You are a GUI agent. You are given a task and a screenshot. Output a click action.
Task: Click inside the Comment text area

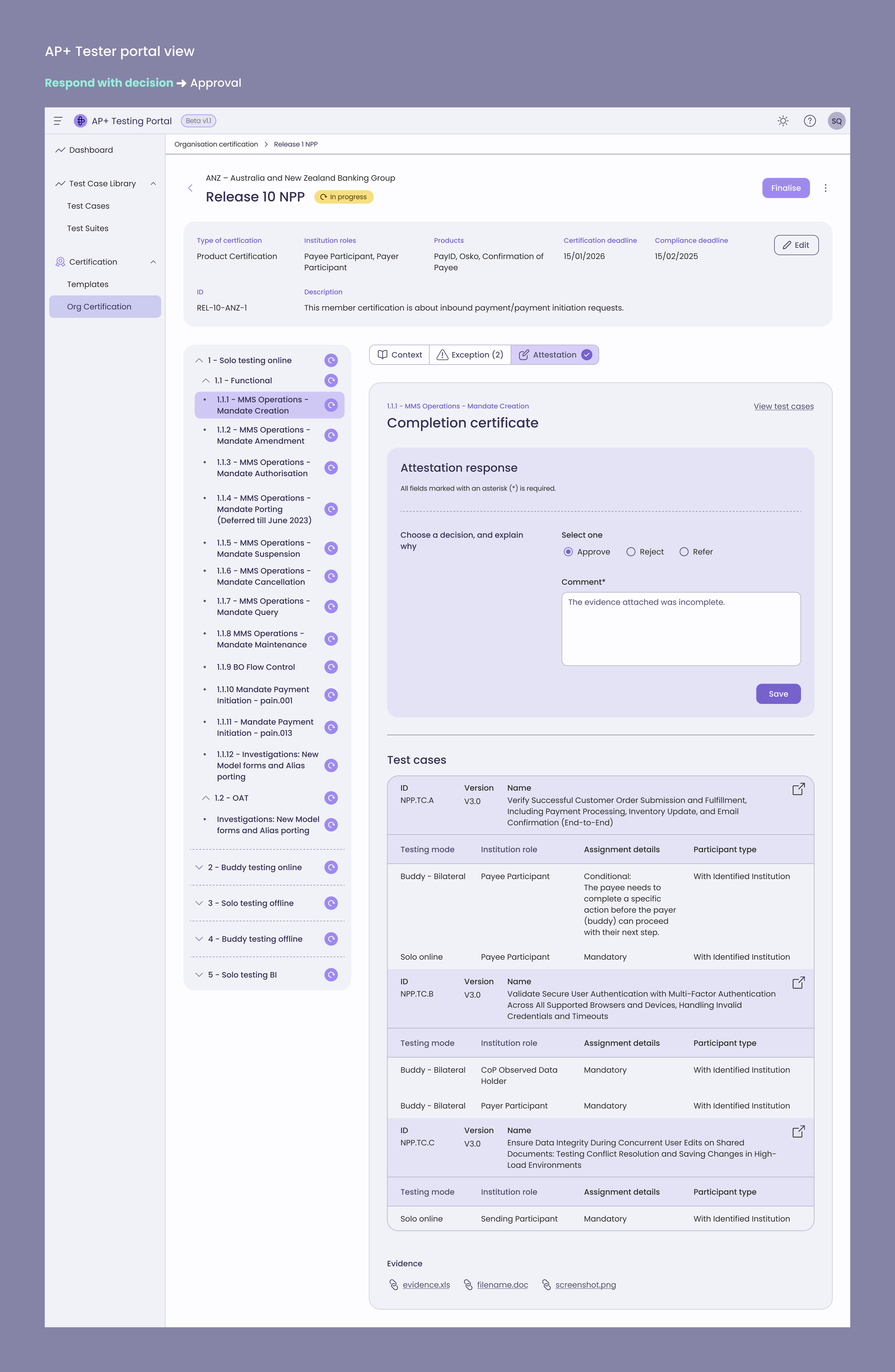click(681, 629)
